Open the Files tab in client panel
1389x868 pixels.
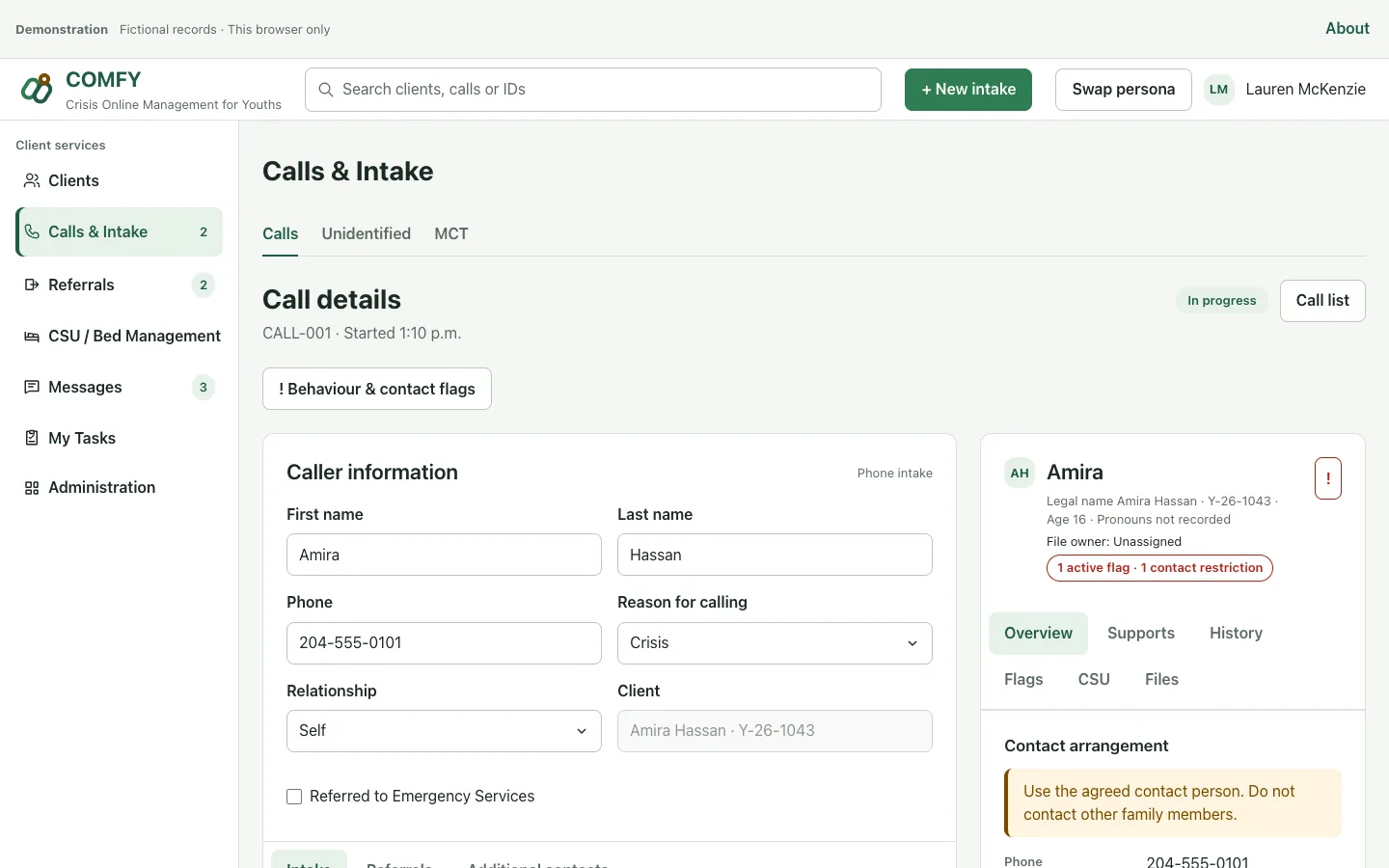[1161, 680]
